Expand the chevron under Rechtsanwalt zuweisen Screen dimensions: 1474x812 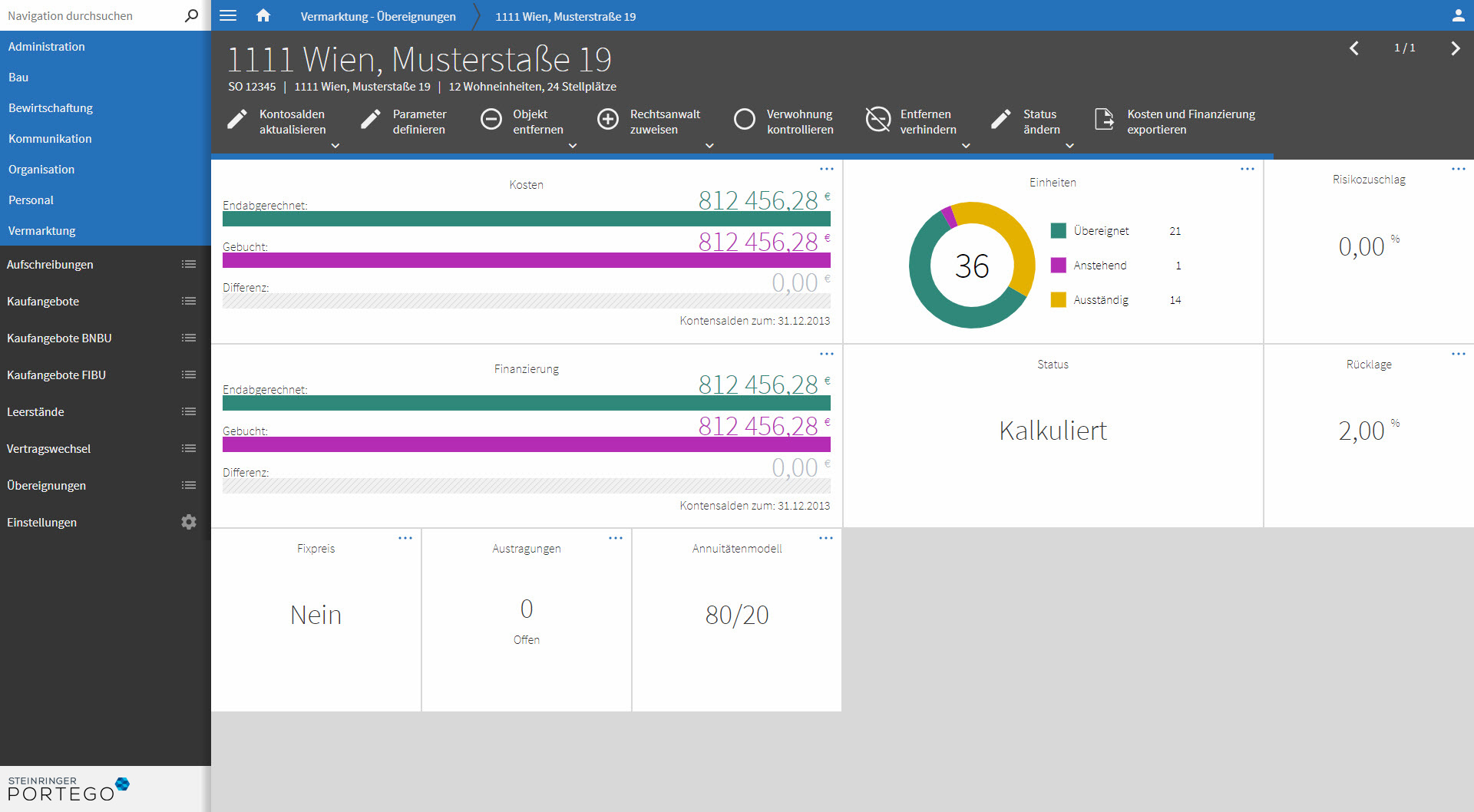pyautogui.click(x=710, y=145)
